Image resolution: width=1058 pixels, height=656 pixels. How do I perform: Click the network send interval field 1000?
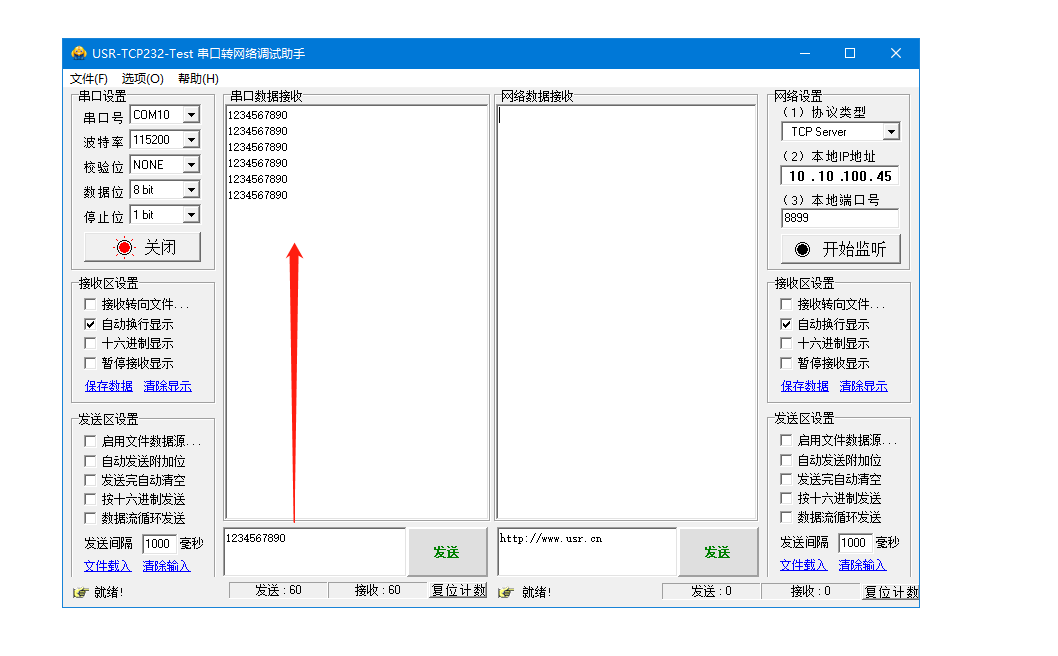tap(855, 543)
